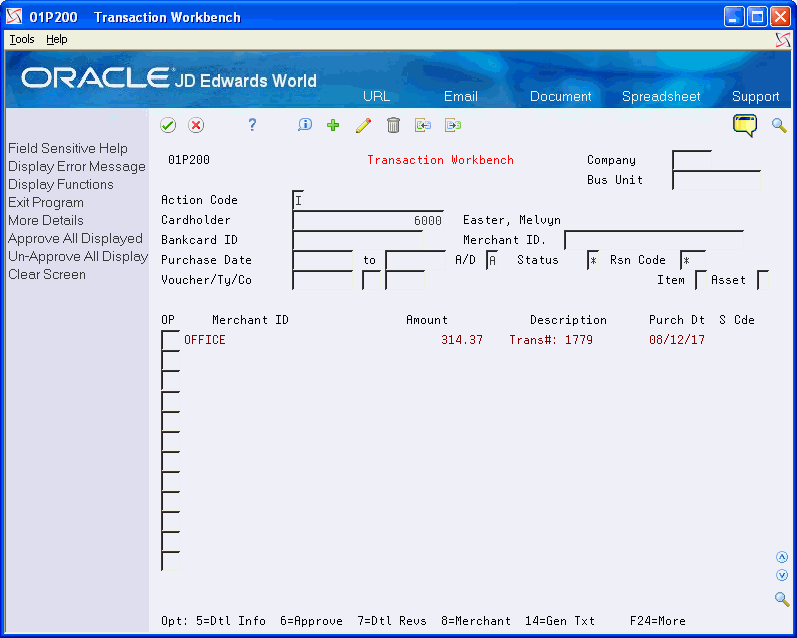Click the Support link in banner
The width and height of the screenshot is (797, 638).
tap(755, 96)
